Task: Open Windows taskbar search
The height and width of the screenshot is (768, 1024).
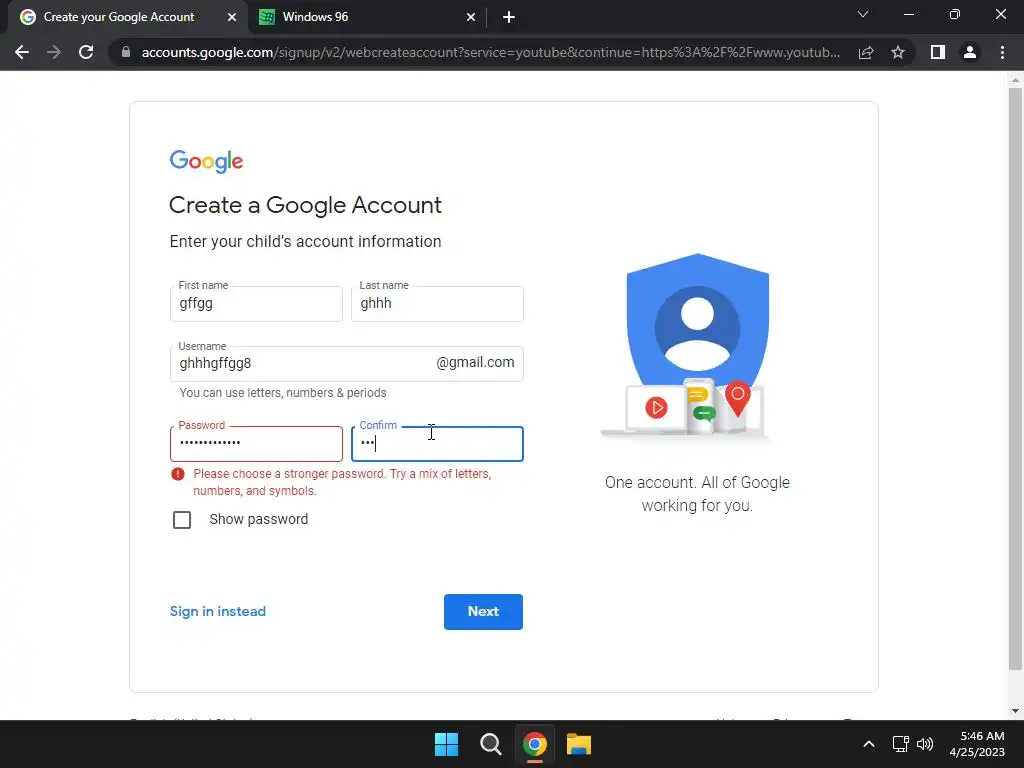Action: (490, 744)
